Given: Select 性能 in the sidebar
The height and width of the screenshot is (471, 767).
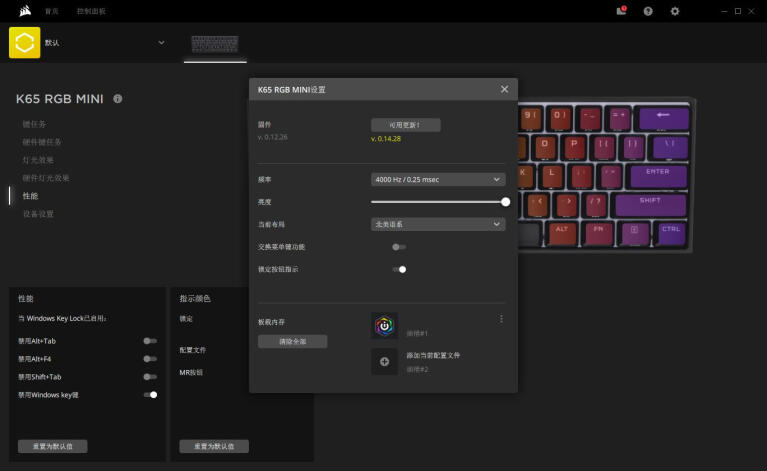Looking at the screenshot, I should pos(30,196).
